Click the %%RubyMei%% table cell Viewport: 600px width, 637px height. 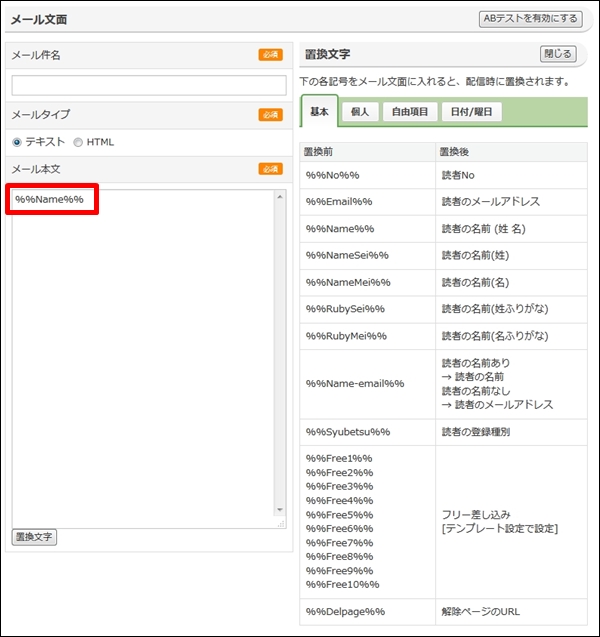tap(368, 336)
